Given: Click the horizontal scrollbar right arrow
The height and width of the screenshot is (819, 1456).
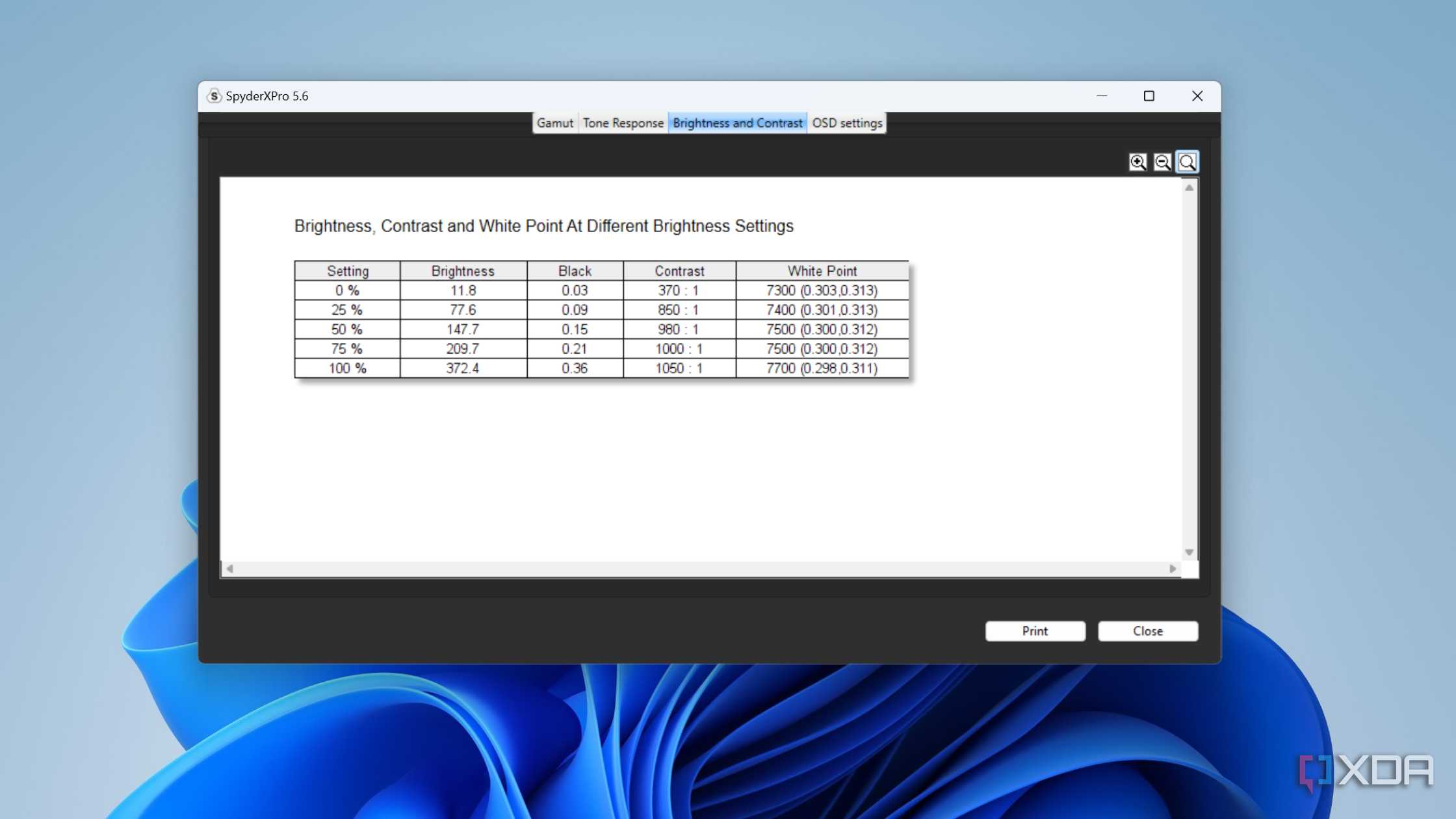Looking at the screenshot, I should pyautogui.click(x=1173, y=569).
